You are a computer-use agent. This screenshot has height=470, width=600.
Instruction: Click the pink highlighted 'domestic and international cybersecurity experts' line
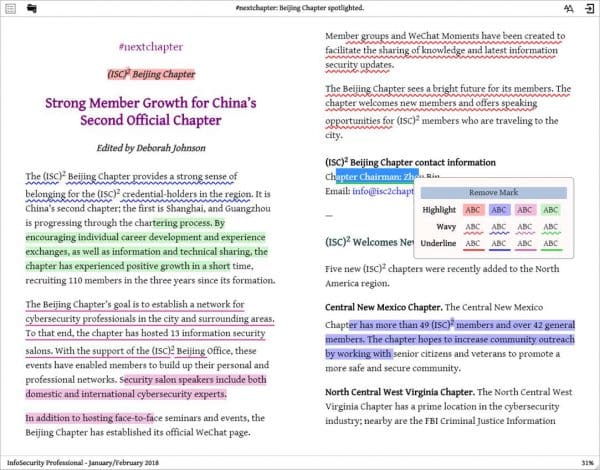(x=126, y=394)
